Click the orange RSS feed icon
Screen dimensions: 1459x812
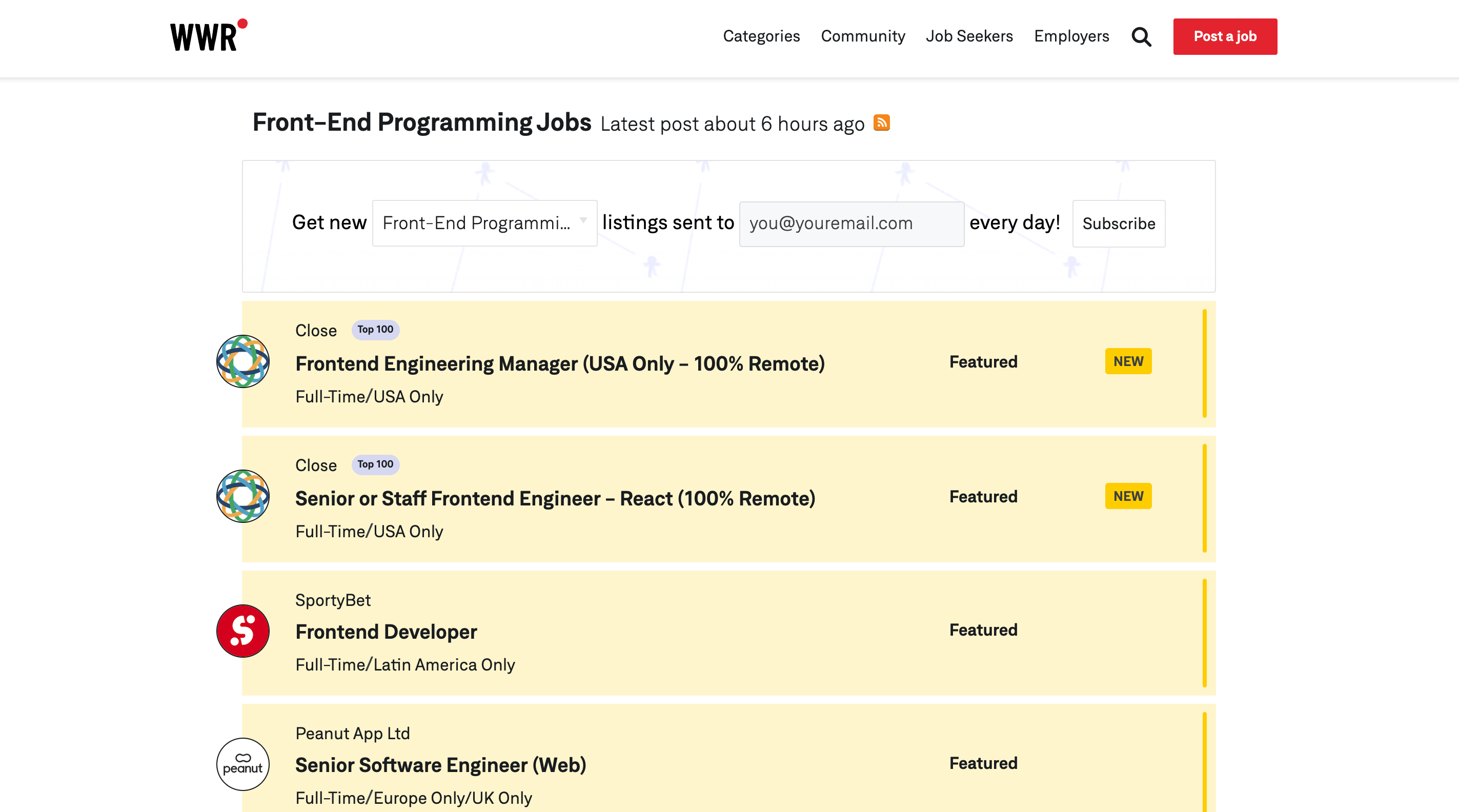881,123
